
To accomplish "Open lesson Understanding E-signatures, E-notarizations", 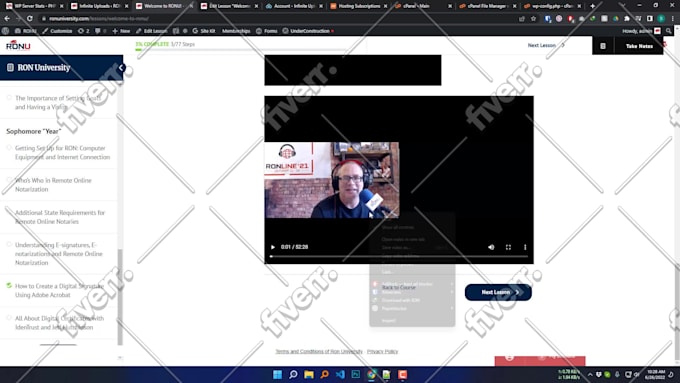I will coord(59,254).
